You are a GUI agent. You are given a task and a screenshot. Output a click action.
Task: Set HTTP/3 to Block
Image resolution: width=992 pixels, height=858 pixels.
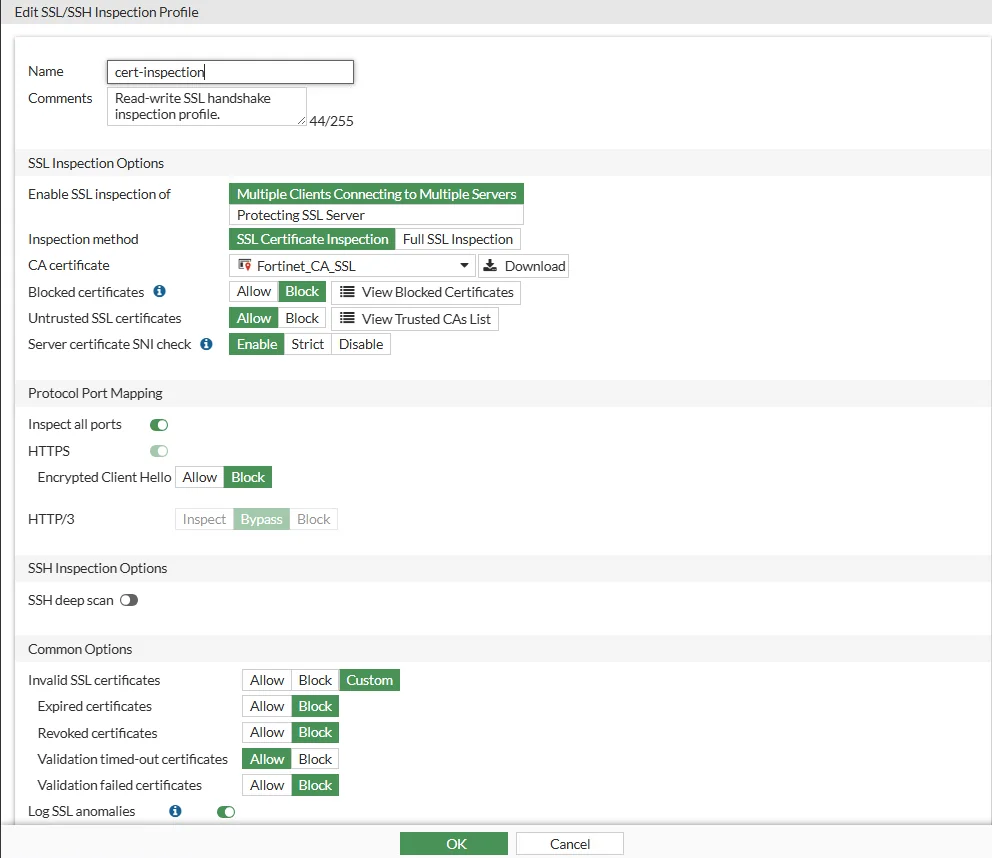coord(314,519)
